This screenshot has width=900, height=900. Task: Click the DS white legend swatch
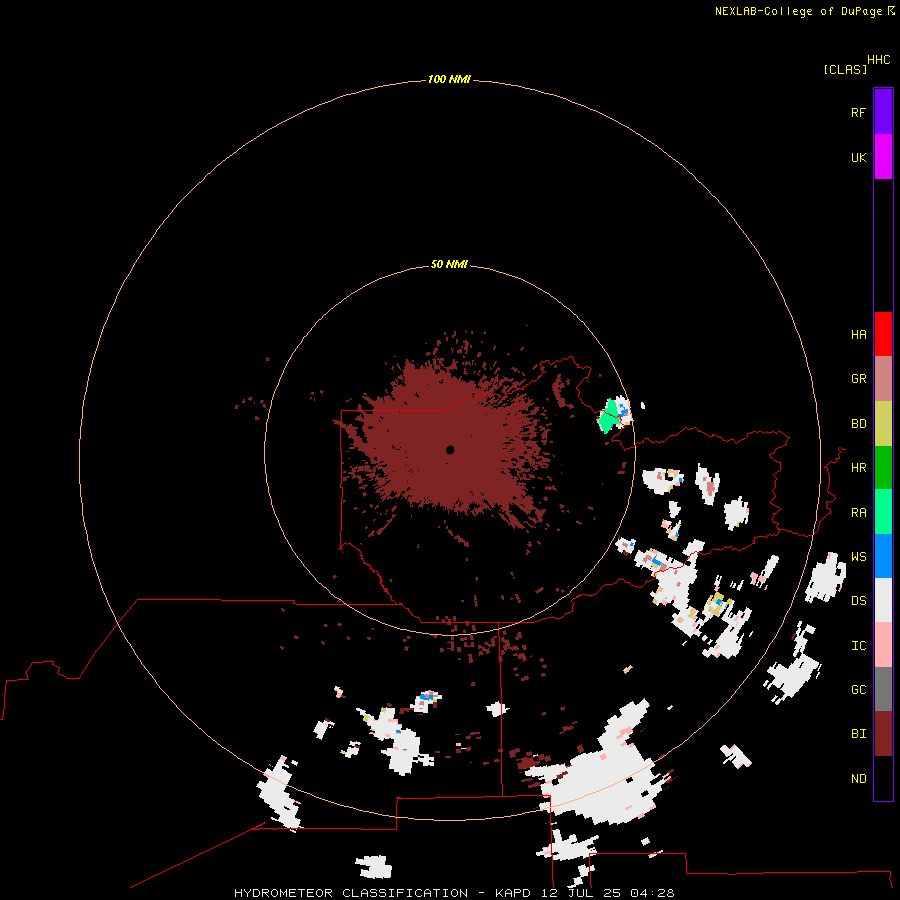coord(883,600)
